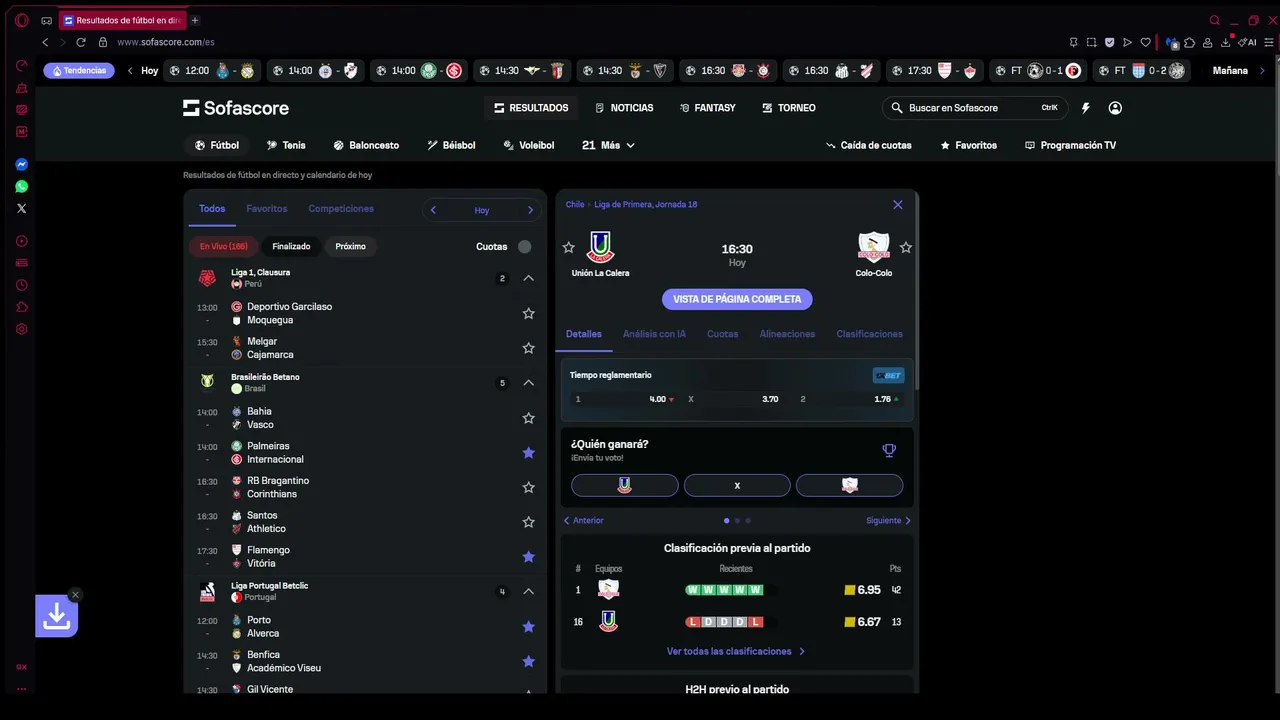This screenshot has height=720, width=1280.
Task: Click the Tendencias pill
Action: [x=79, y=71]
